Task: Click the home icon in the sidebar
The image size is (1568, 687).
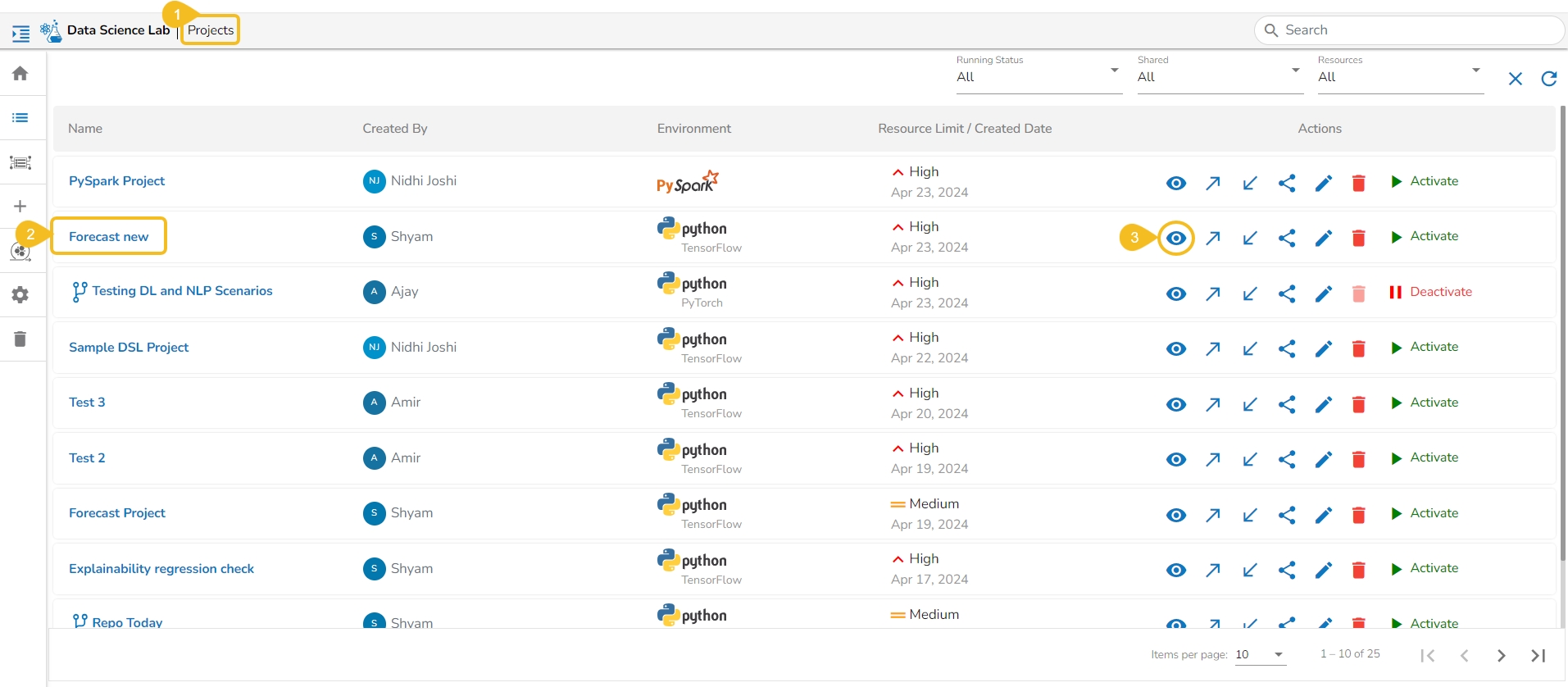Action: (x=20, y=74)
